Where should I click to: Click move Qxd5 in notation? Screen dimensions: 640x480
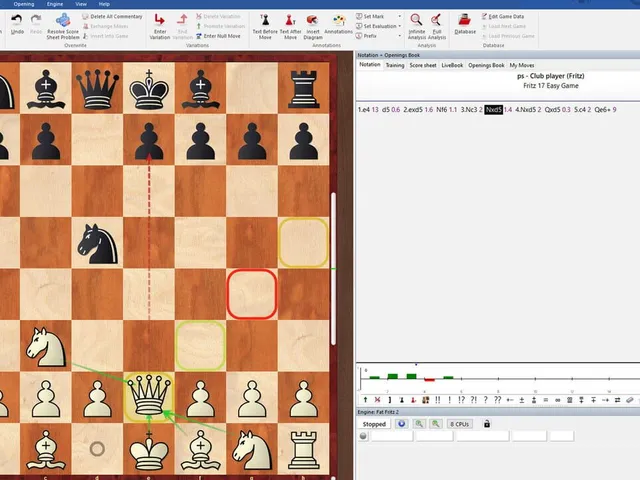click(552, 110)
